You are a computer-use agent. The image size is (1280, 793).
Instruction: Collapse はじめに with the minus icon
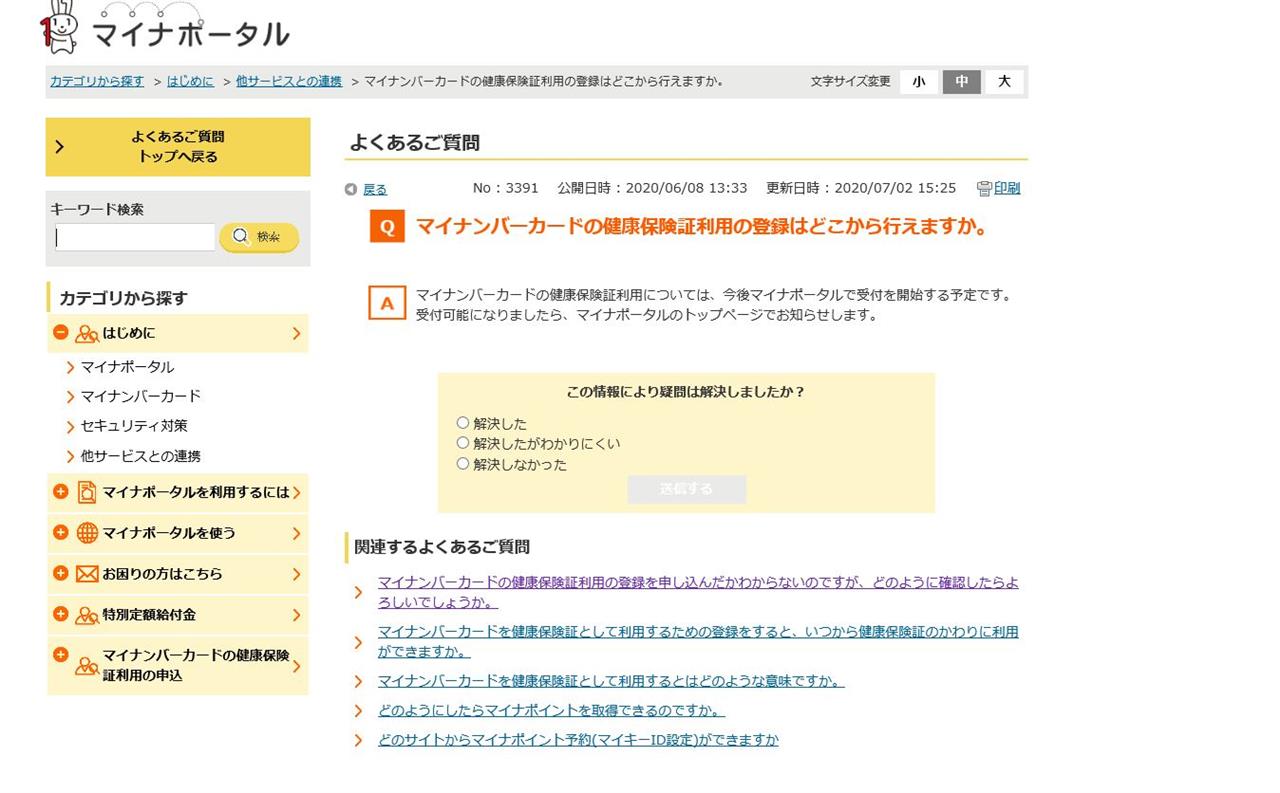tap(61, 333)
